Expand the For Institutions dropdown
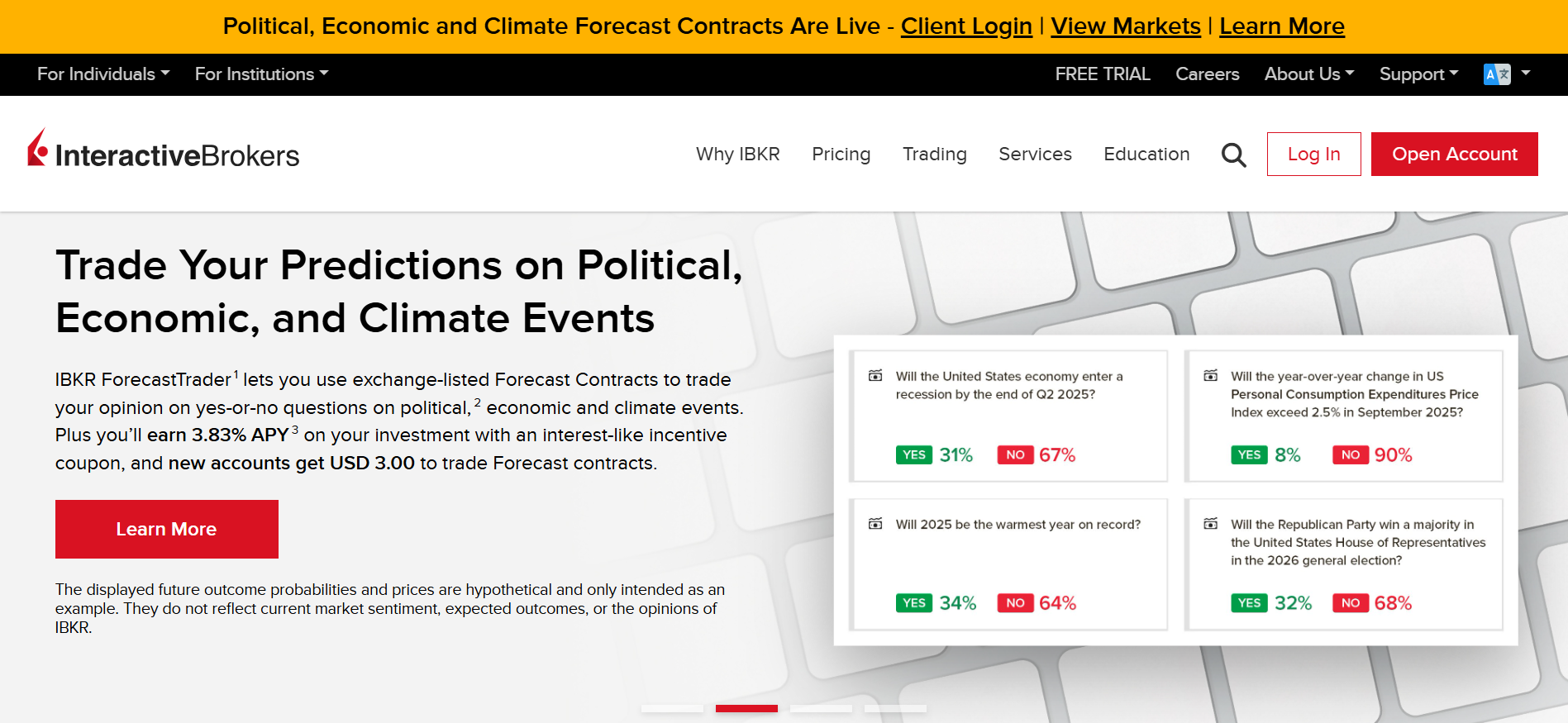The height and width of the screenshot is (723, 1568). pos(261,74)
